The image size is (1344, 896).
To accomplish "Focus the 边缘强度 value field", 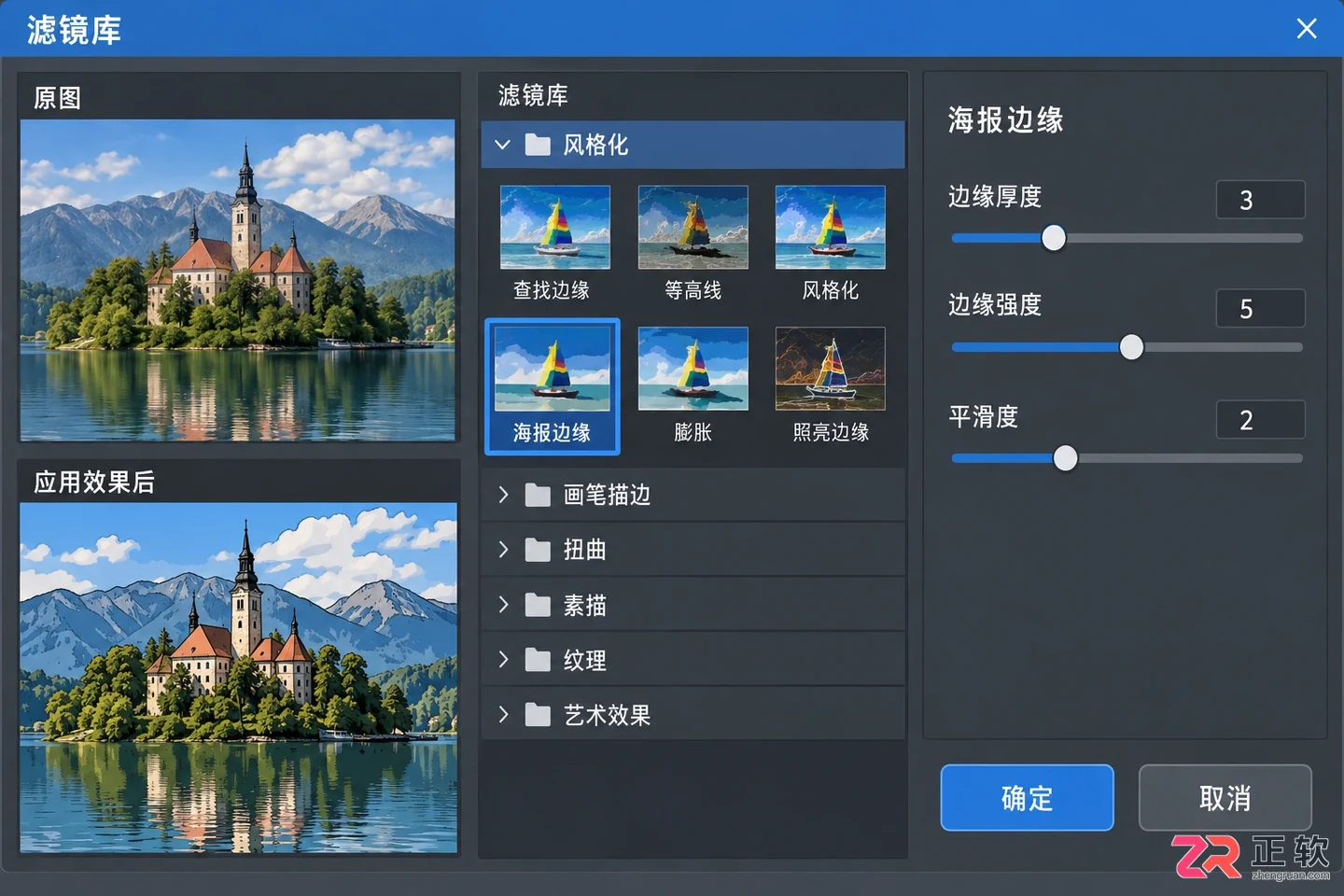I will (1260, 309).
